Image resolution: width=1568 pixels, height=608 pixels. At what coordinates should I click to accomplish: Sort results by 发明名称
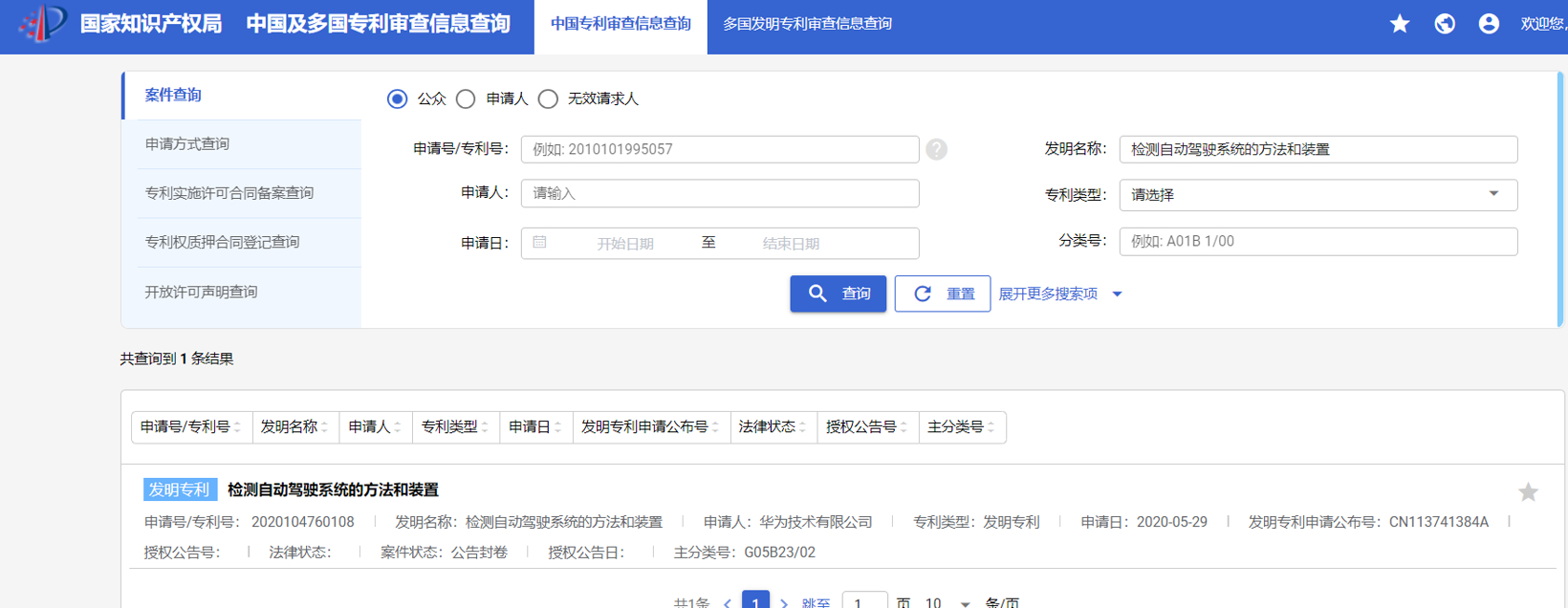tap(295, 427)
